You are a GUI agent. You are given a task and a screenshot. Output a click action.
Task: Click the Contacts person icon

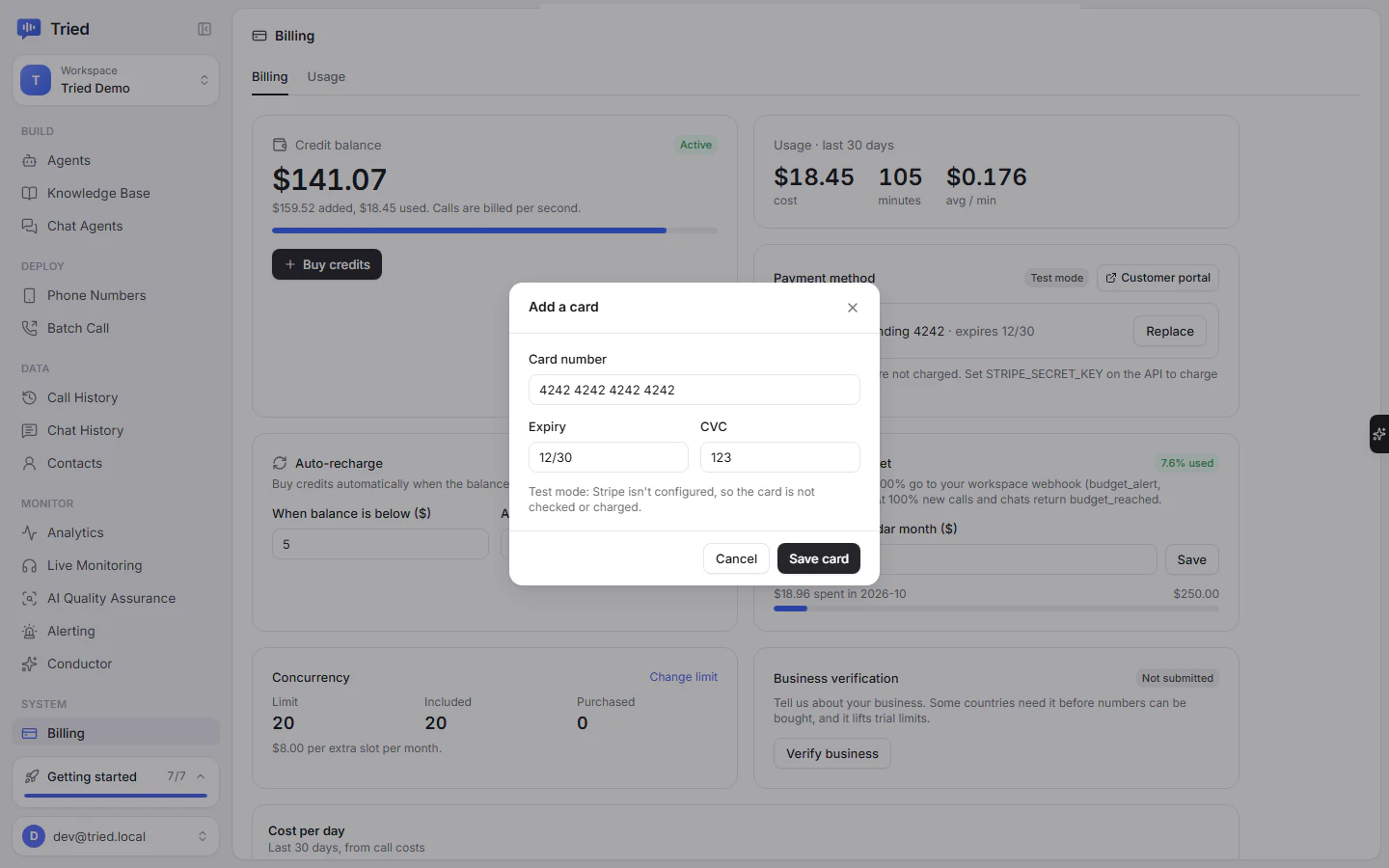pyautogui.click(x=30, y=464)
